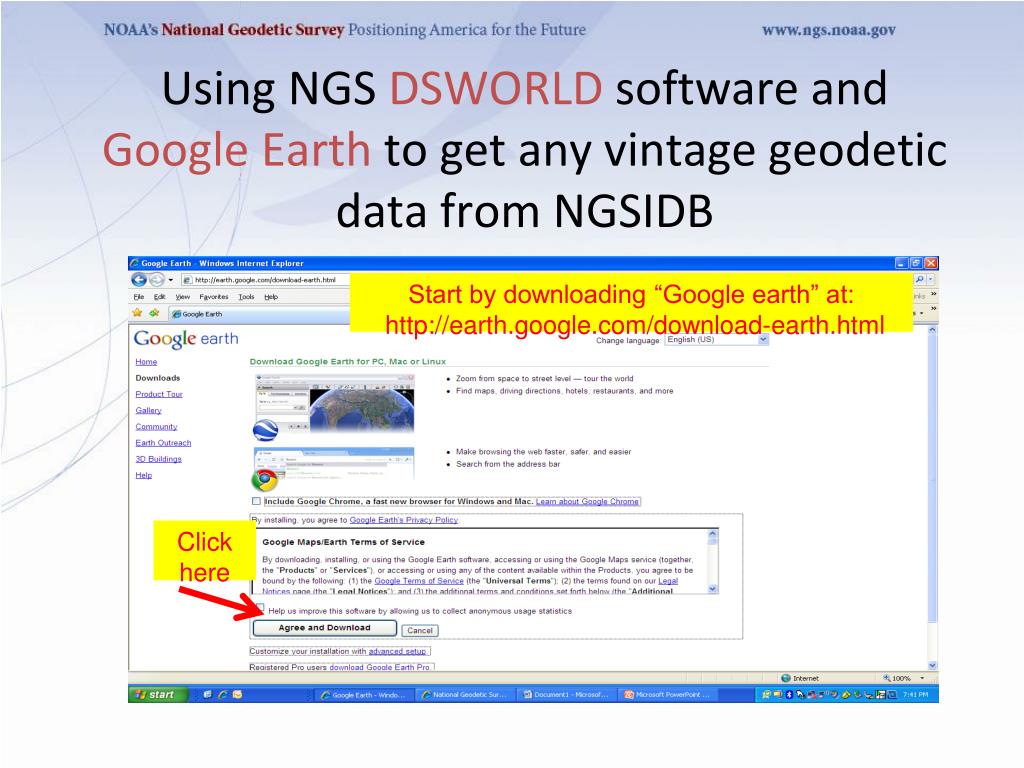Click the Chrome browser screenshot thumbnail

(334, 464)
